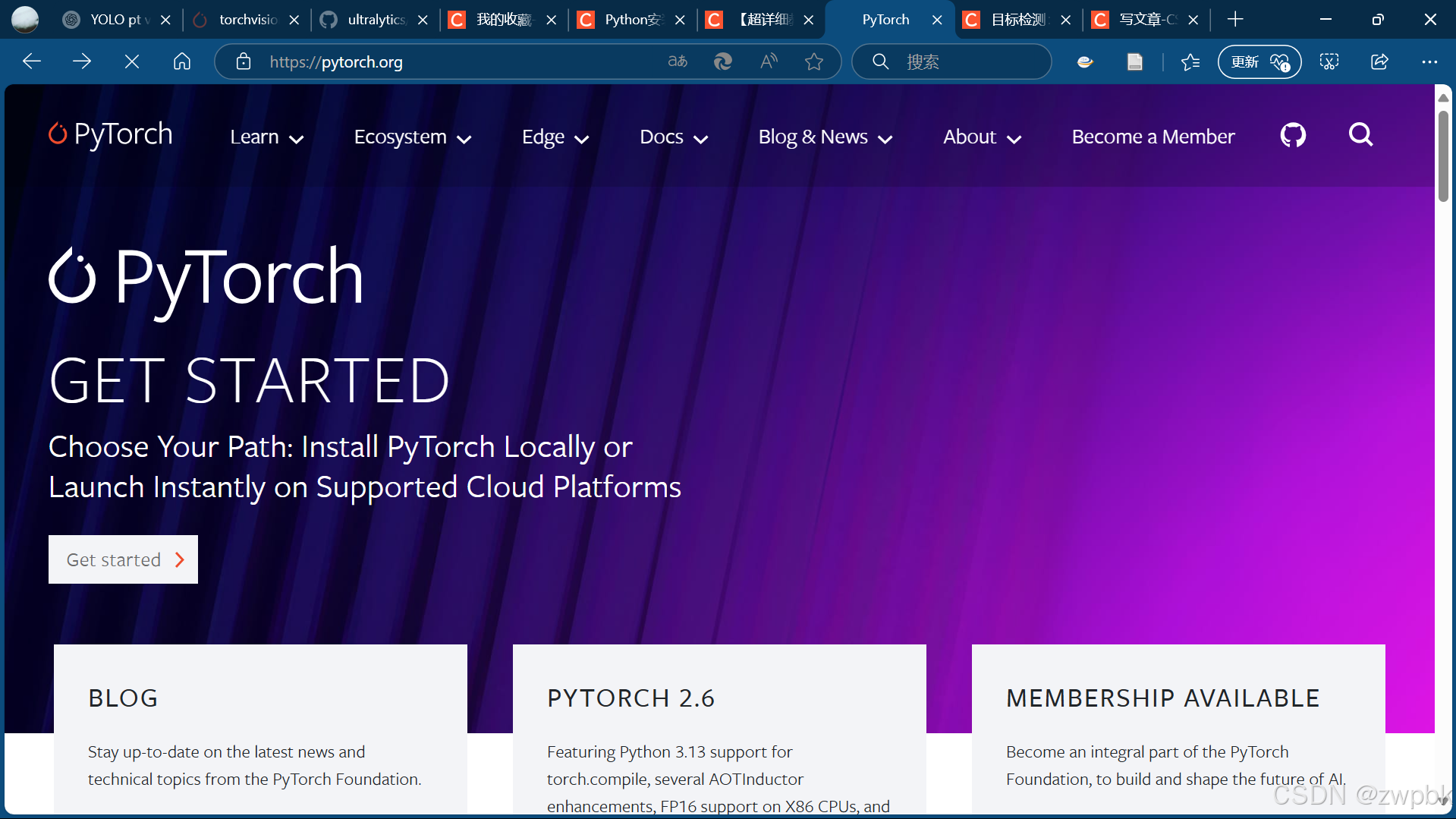Add page to favorites star
Image resolution: width=1456 pixels, height=819 pixels.
click(x=814, y=61)
